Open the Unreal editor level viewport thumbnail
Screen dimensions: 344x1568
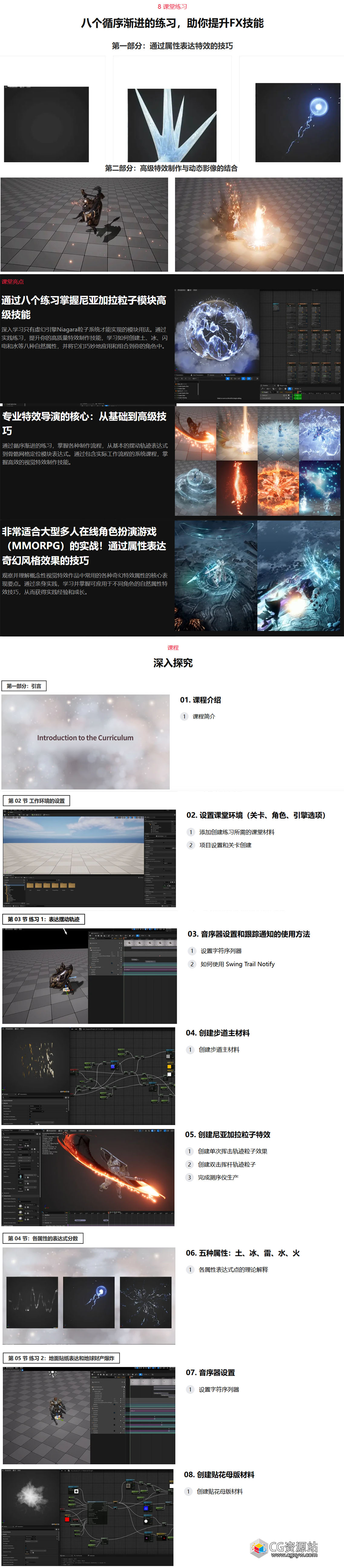90,858
